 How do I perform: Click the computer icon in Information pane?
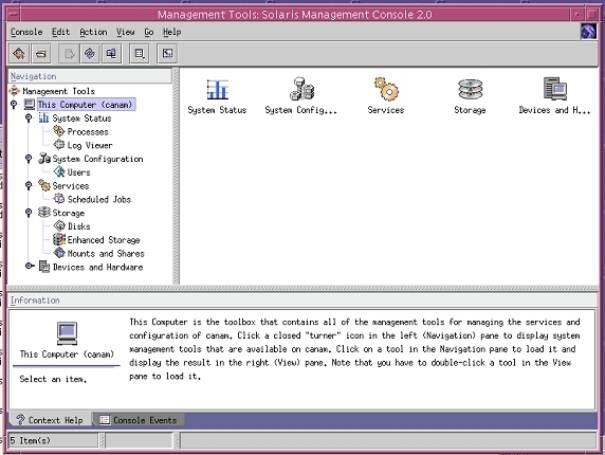click(x=67, y=333)
